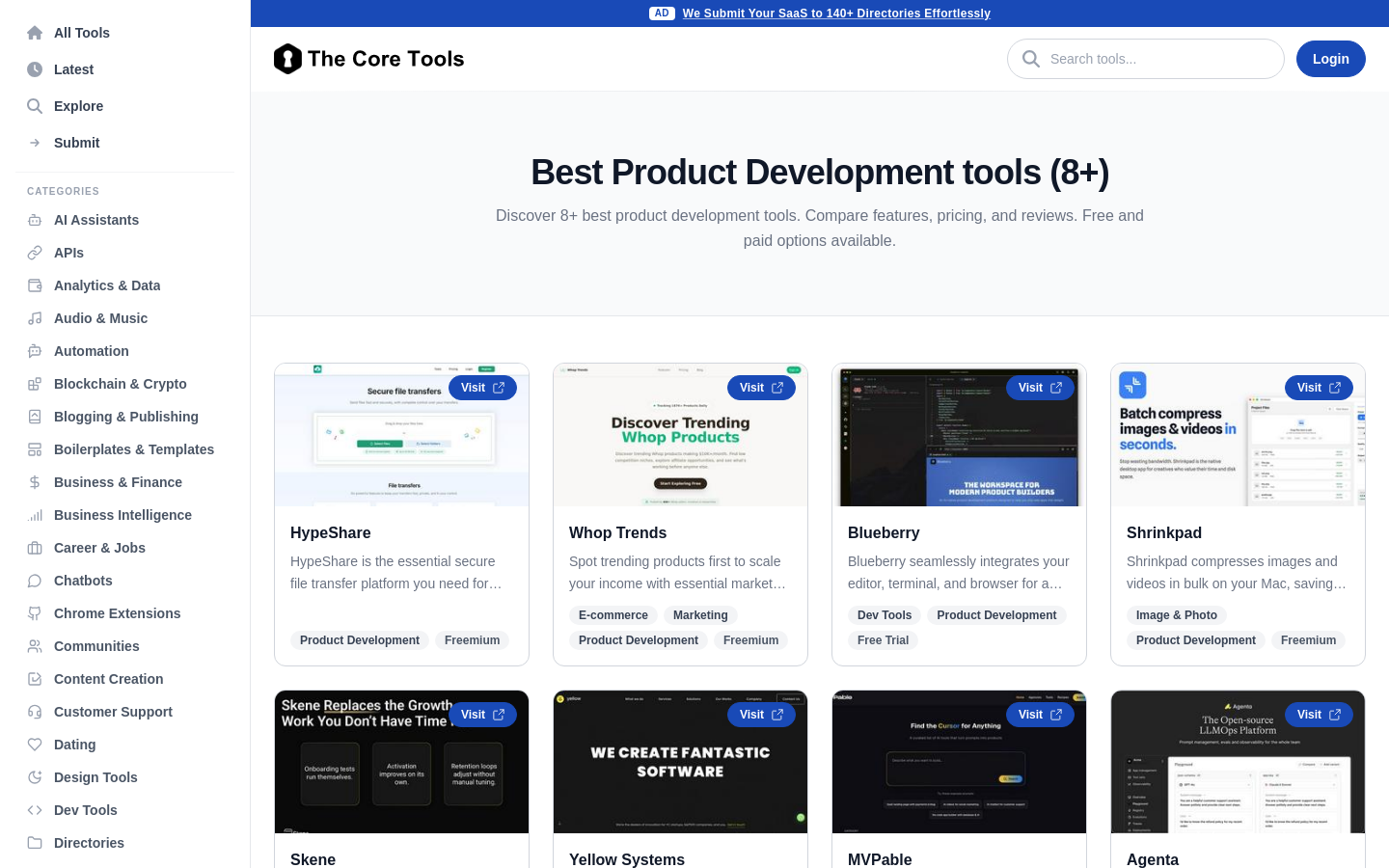Select the E-commerce tag on Whop Trends
The height and width of the screenshot is (868, 1389).
click(613, 615)
